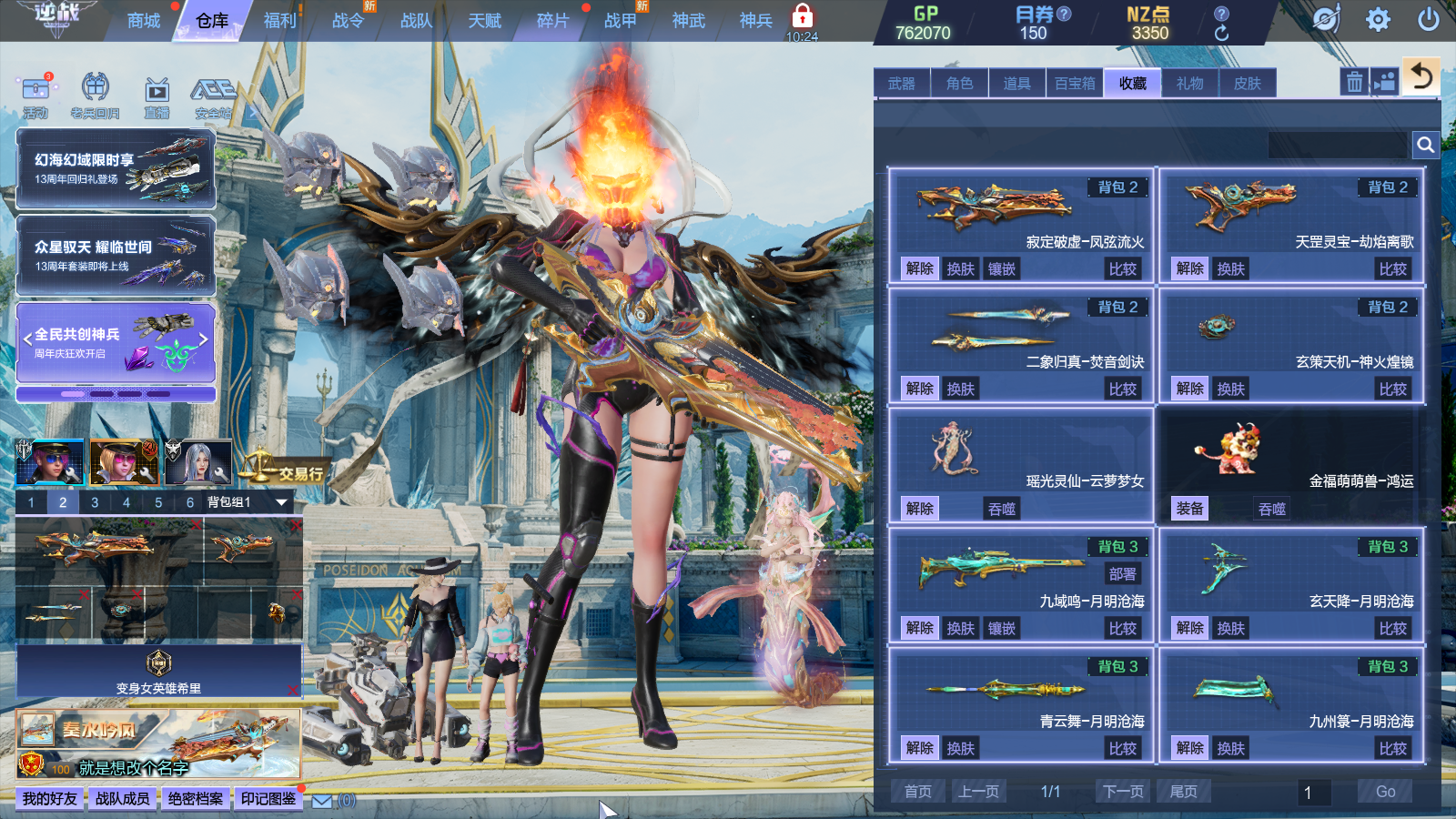This screenshot has width=1456, height=819.
Task: Switch to the 皮肤 skins tab
Action: (x=1248, y=84)
